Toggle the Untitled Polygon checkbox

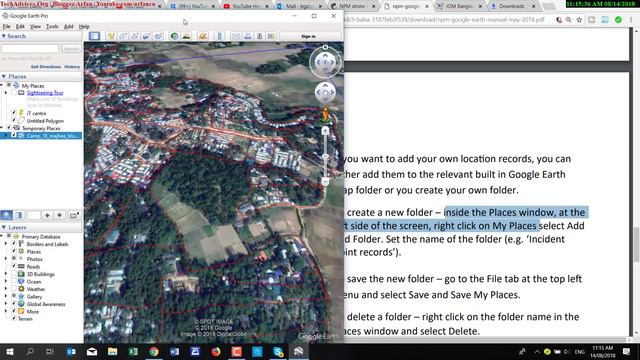pos(13,120)
